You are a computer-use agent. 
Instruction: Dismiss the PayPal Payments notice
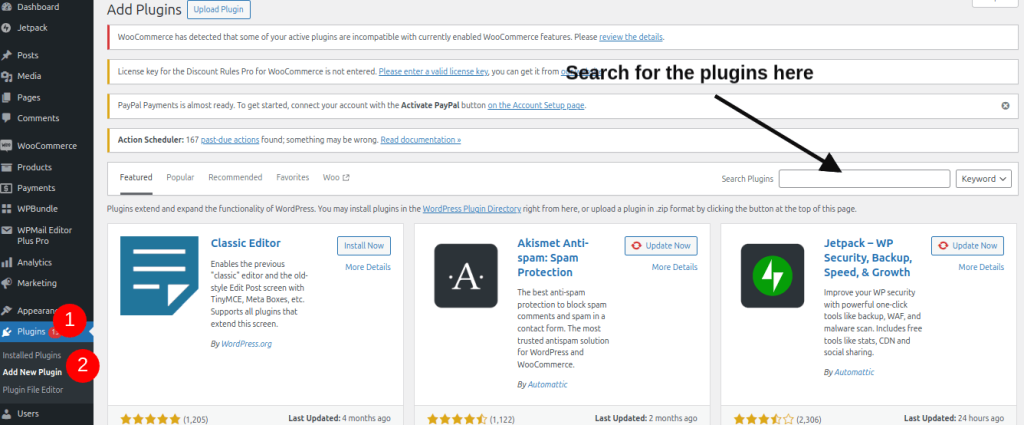pos(1005,105)
